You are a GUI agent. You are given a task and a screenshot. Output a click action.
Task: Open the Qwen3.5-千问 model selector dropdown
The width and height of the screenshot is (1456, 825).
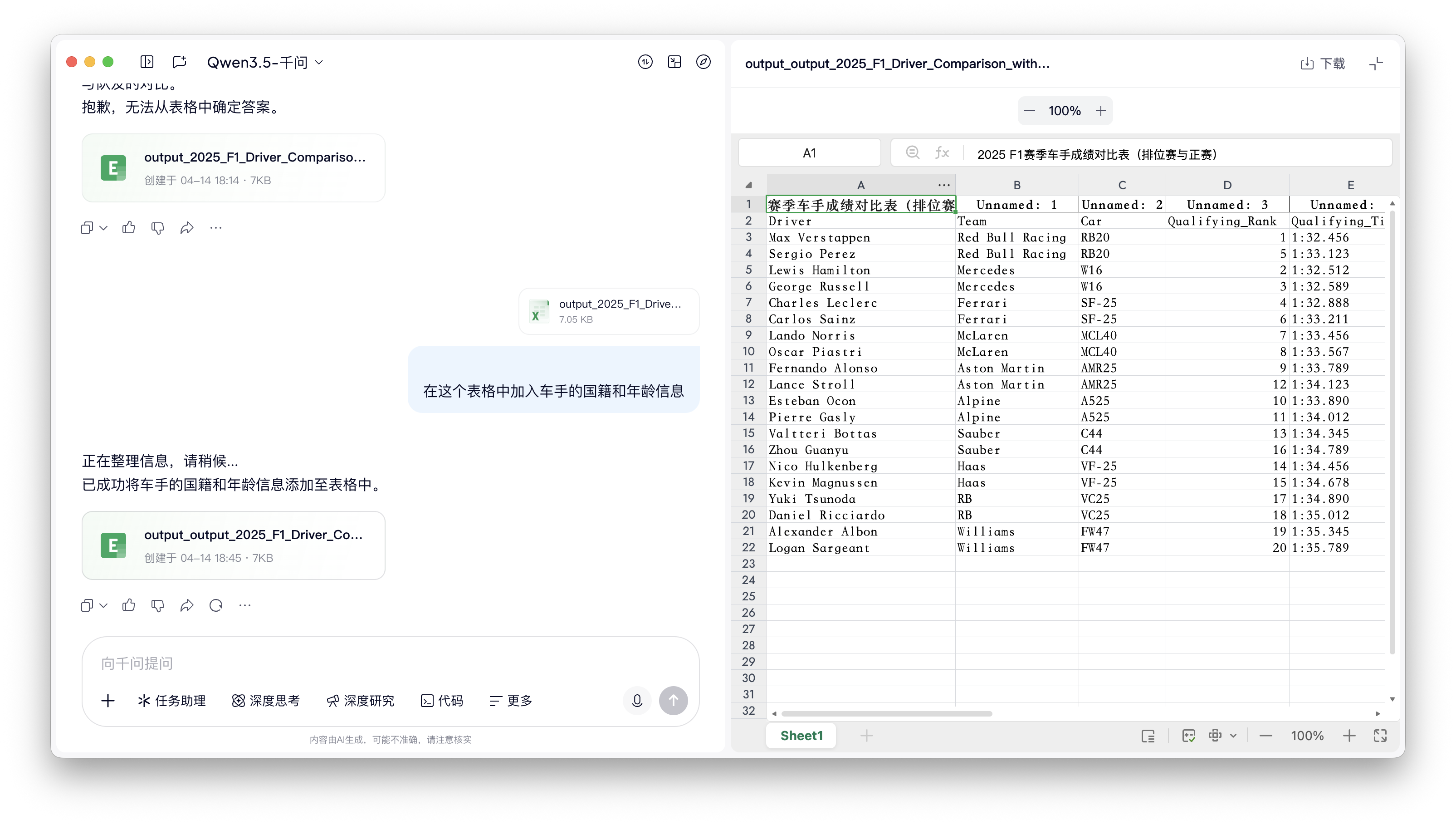(x=264, y=62)
